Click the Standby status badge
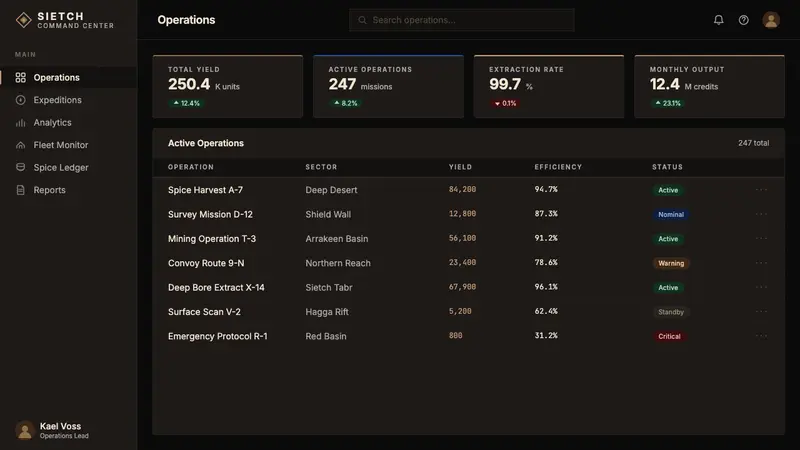The image size is (800, 450). (x=671, y=312)
